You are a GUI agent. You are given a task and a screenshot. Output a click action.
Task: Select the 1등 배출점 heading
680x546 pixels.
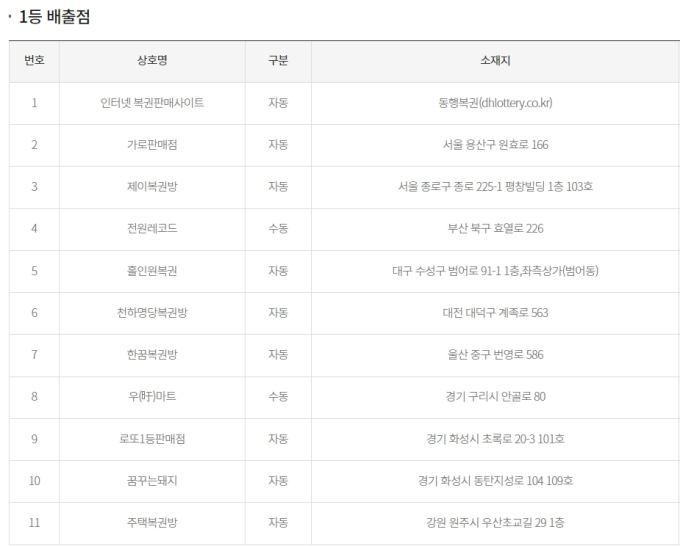(55, 17)
